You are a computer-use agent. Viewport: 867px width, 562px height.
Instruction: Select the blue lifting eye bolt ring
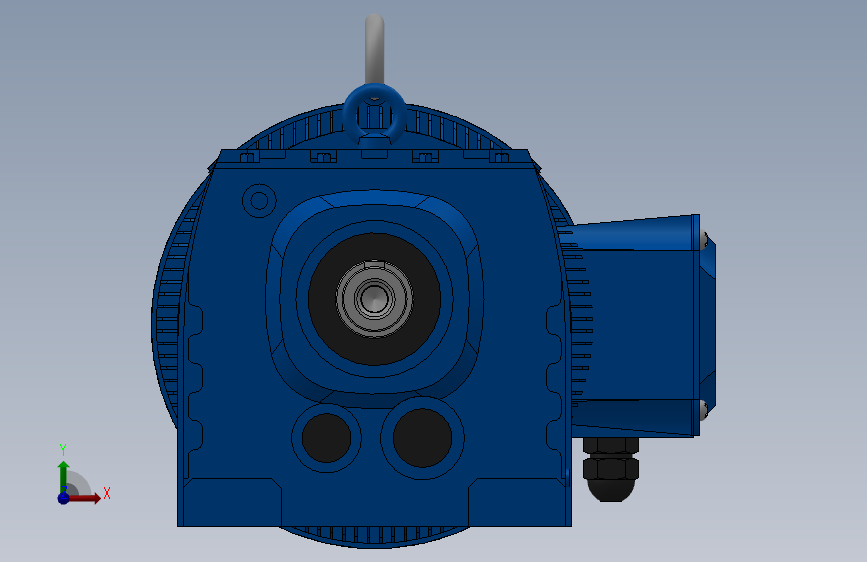click(x=374, y=115)
